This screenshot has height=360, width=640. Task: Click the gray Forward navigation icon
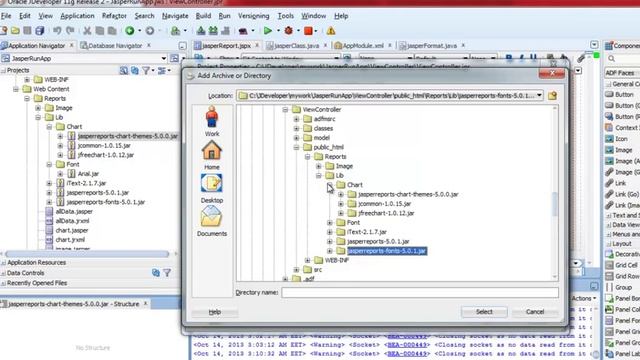click(150, 31)
